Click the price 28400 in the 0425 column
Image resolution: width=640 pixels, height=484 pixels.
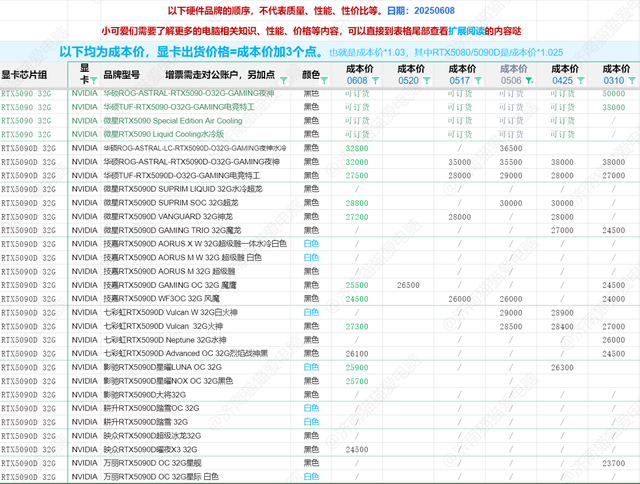562,326
